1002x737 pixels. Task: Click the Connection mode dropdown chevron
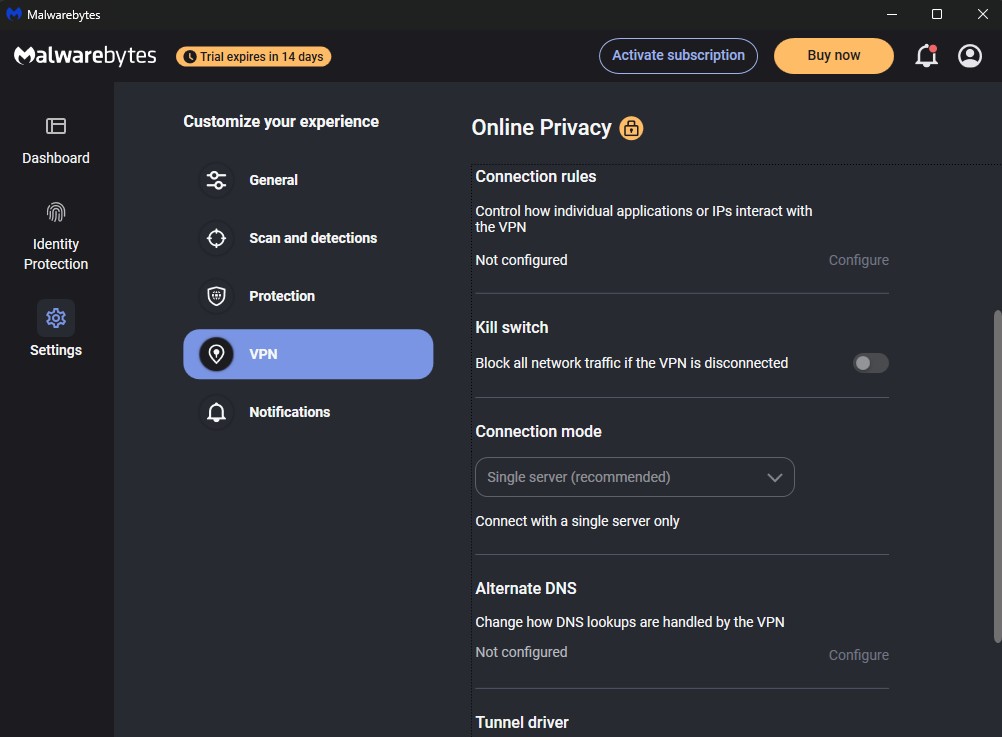pos(775,477)
